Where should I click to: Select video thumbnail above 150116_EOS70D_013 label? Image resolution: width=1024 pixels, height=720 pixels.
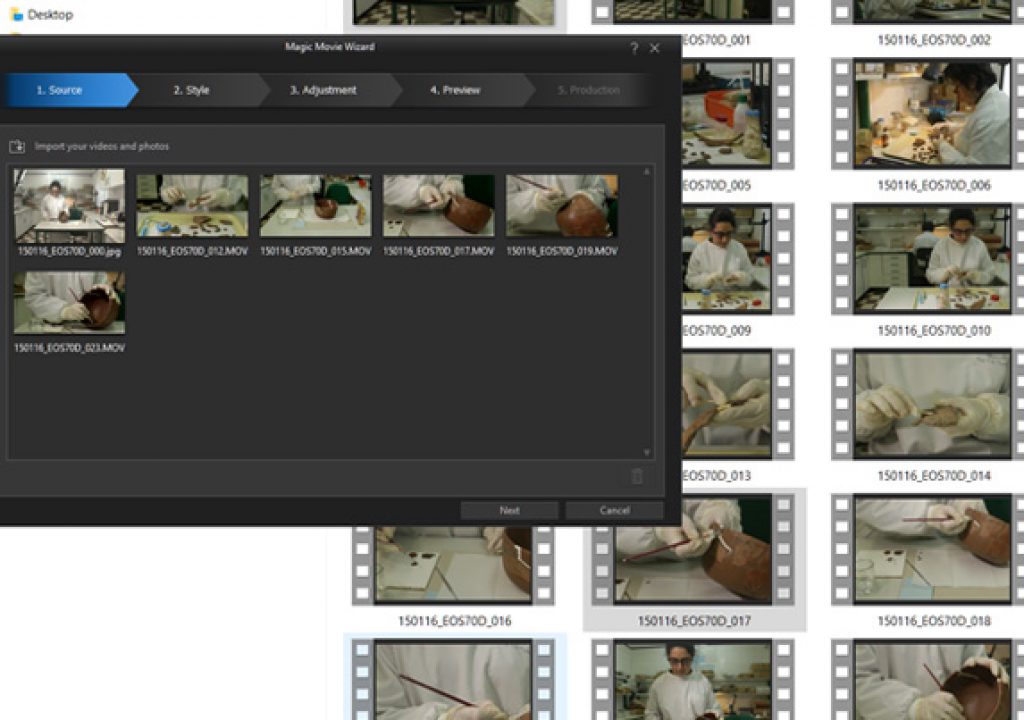(738, 404)
